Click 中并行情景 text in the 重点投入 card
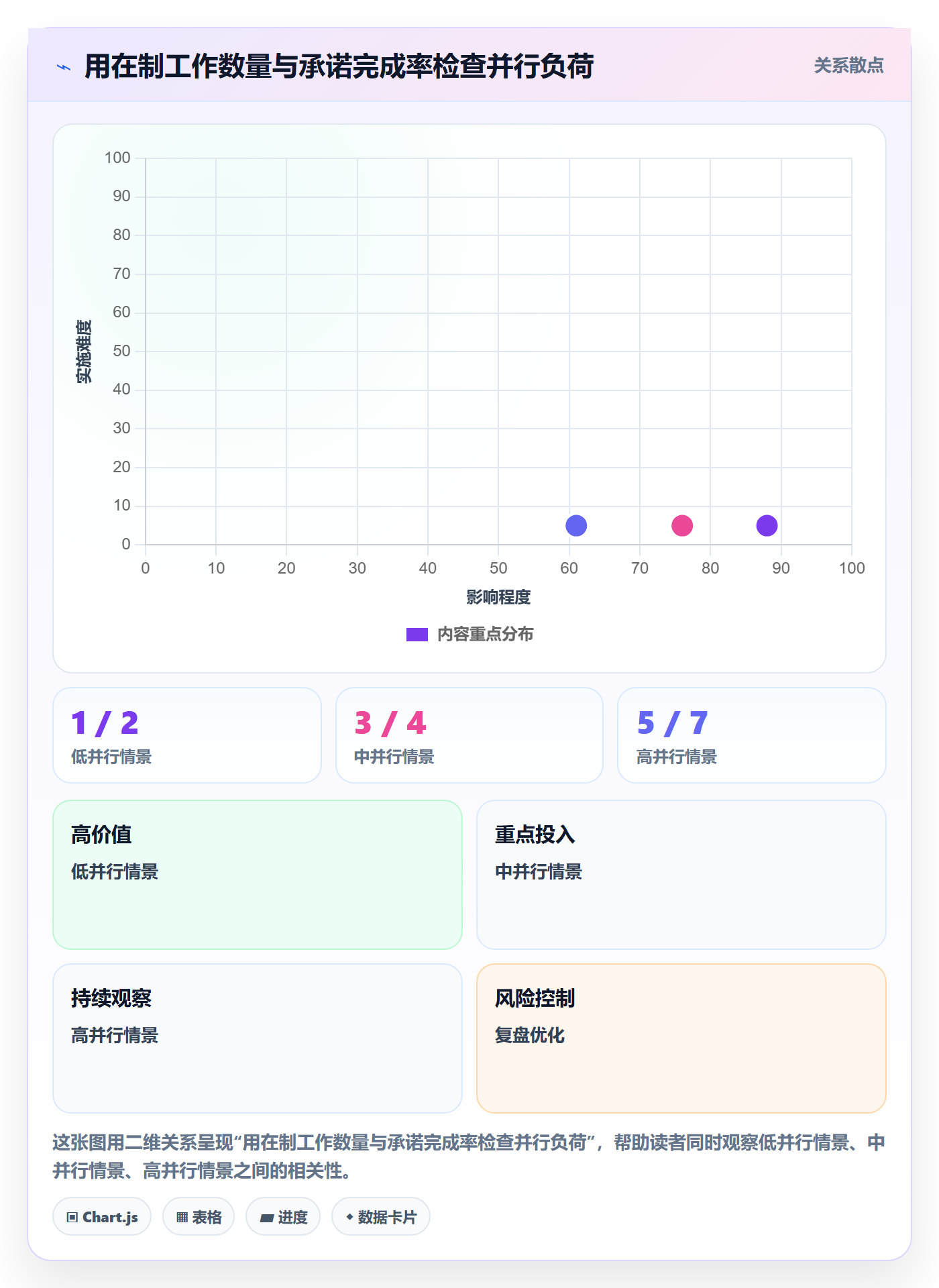 (x=539, y=871)
